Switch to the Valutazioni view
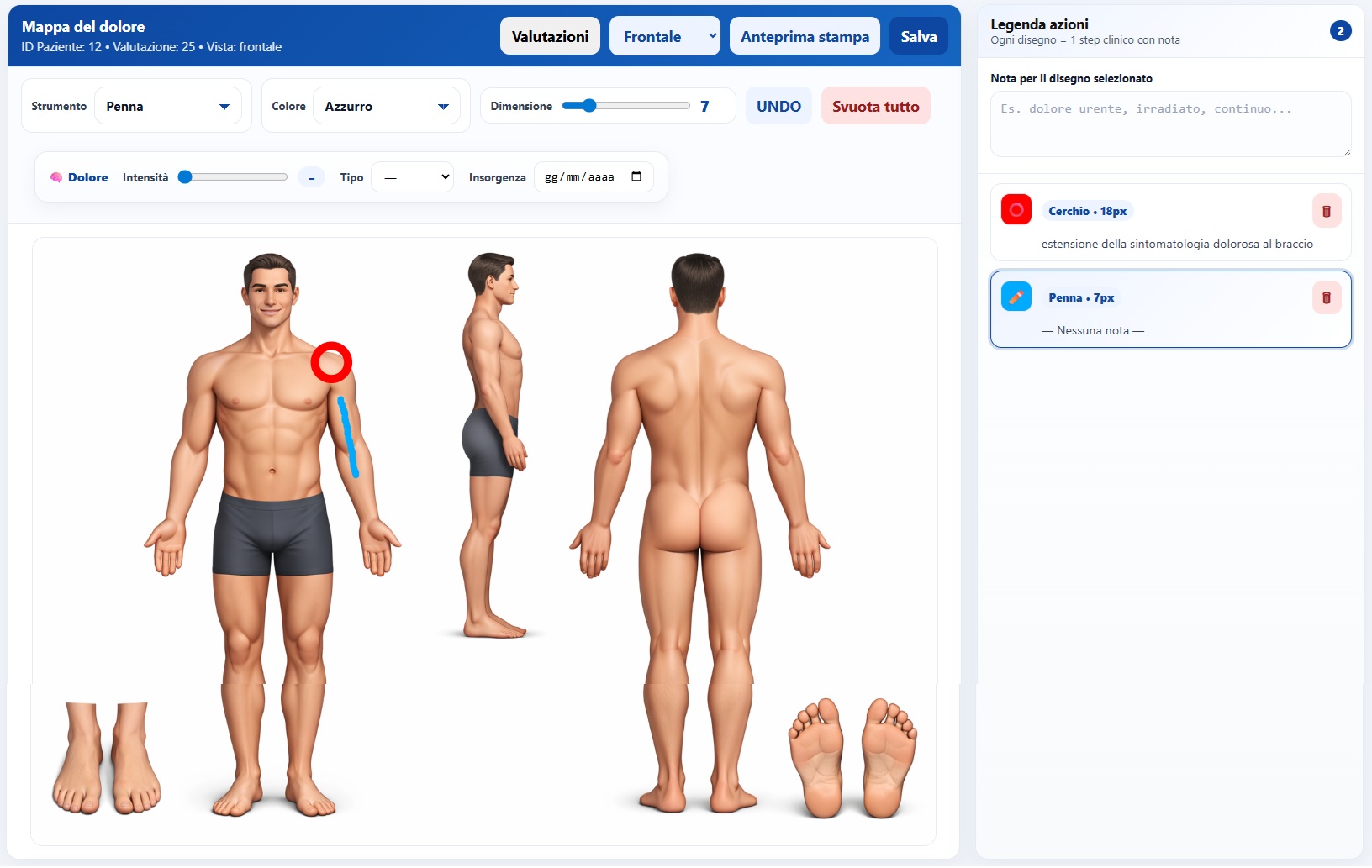 (x=550, y=35)
